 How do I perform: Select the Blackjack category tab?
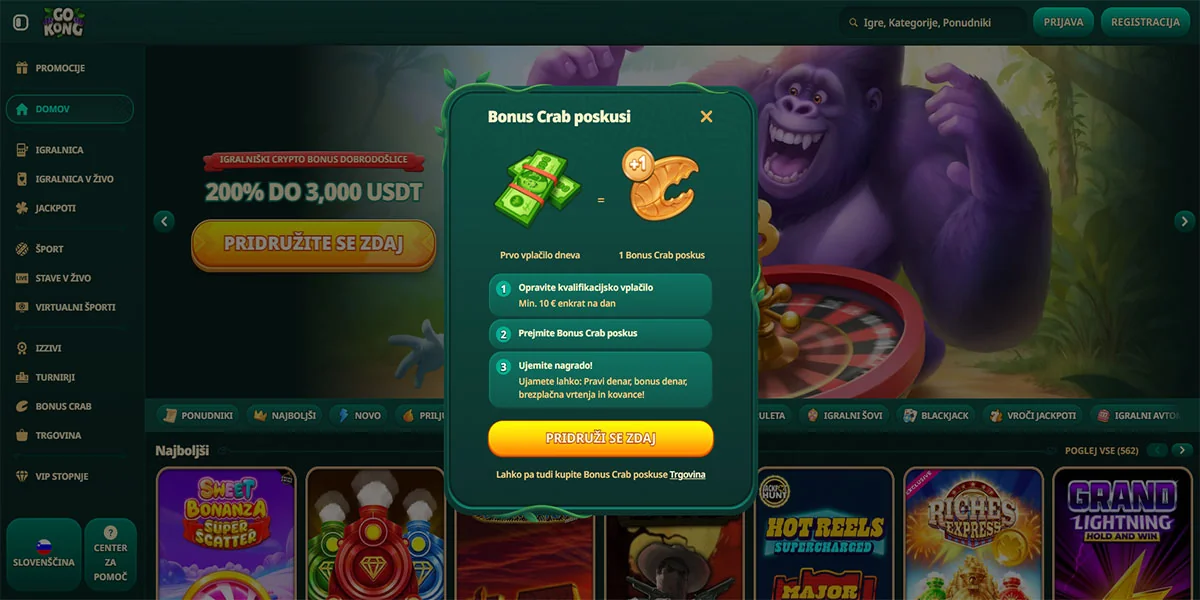936,415
